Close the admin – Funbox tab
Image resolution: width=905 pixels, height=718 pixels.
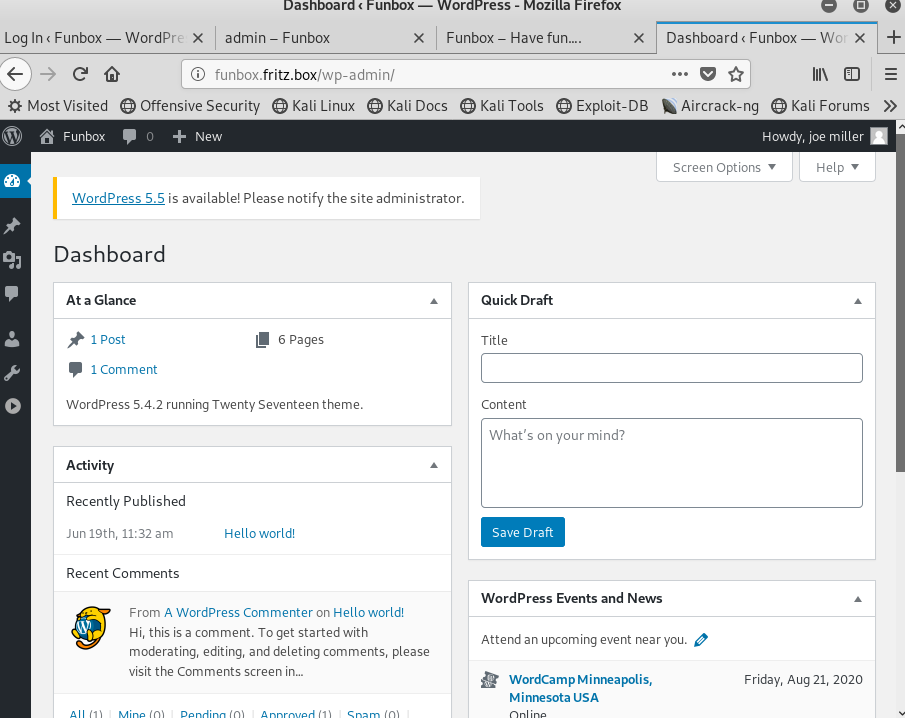click(x=419, y=38)
